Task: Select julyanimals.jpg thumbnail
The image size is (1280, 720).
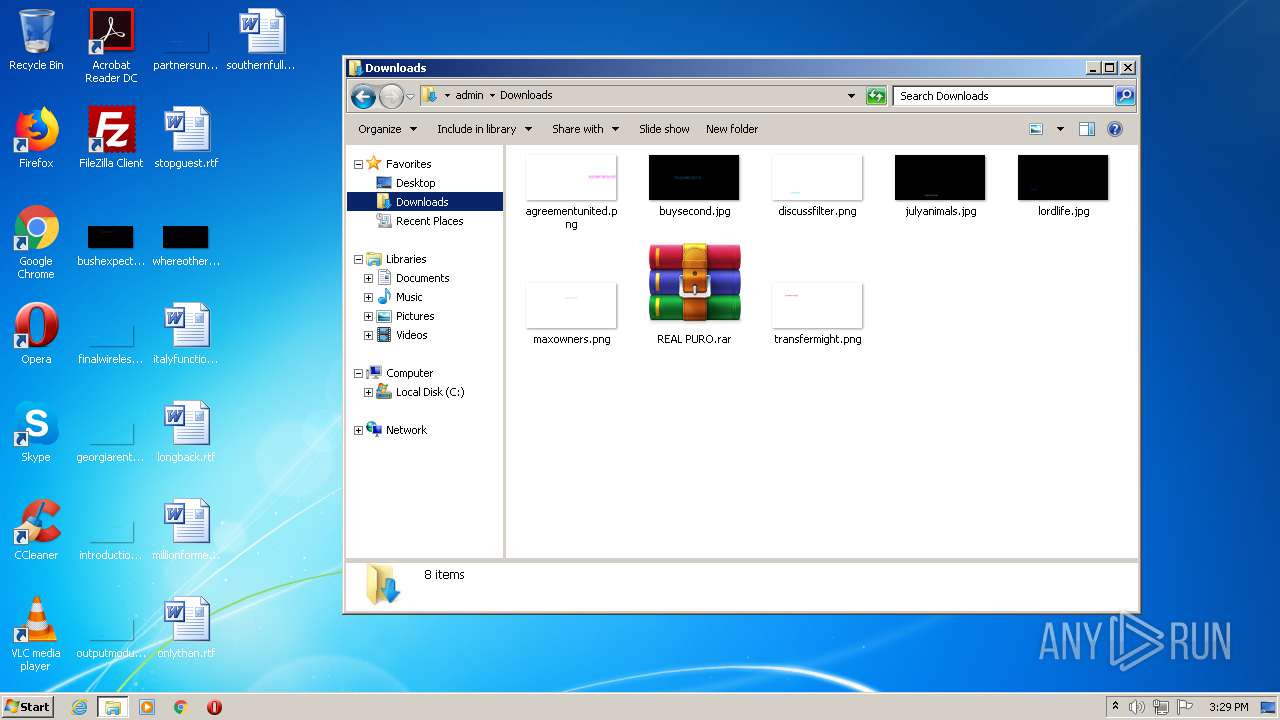Action: point(940,186)
